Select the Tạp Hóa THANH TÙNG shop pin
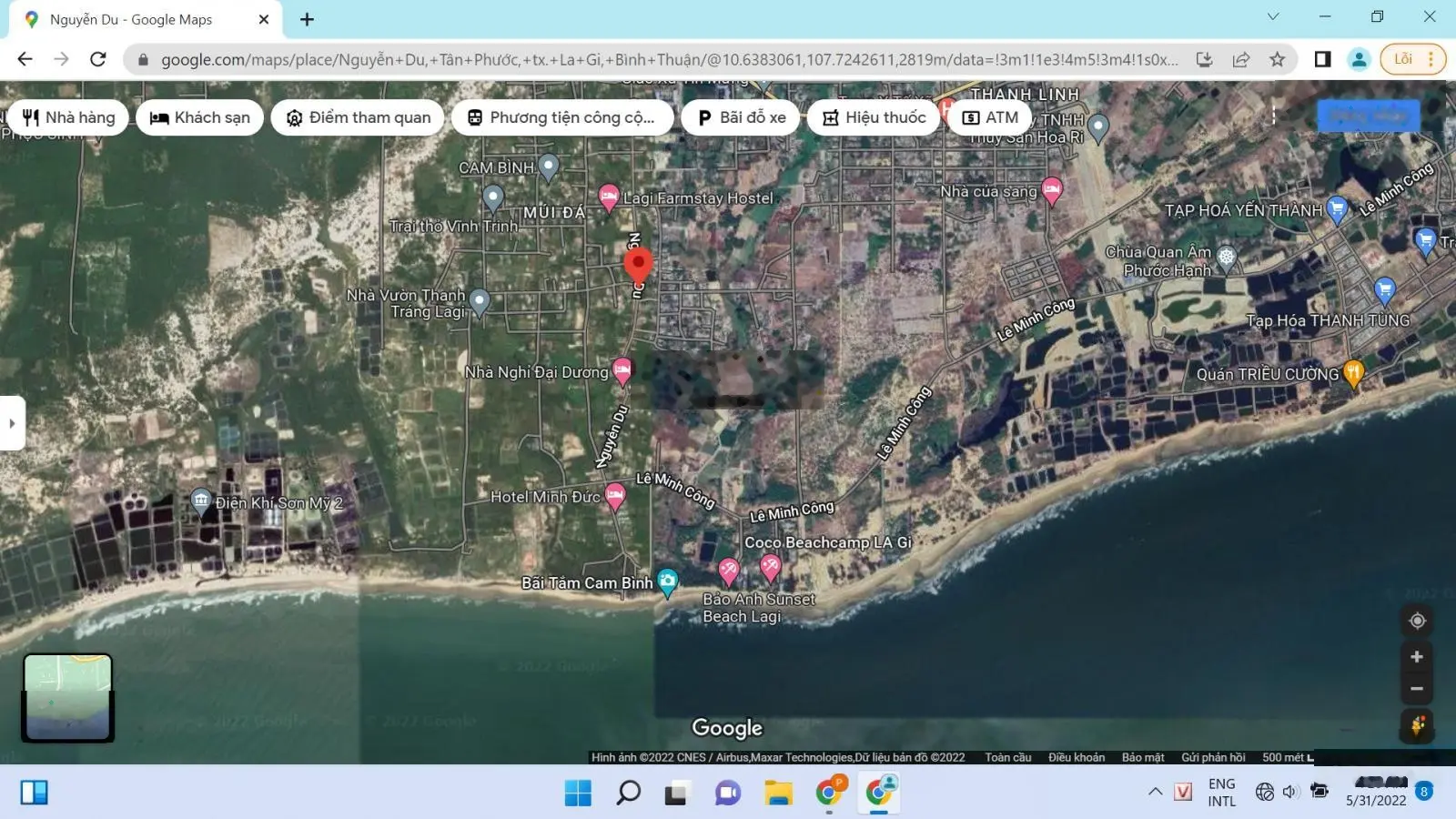Image resolution: width=1456 pixels, height=819 pixels. tap(1384, 290)
